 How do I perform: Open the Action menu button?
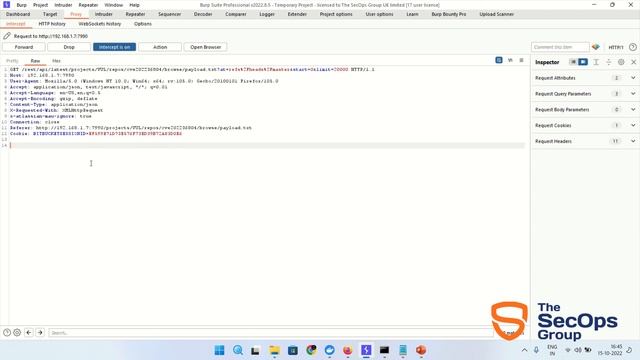pyautogui.click(x=160, y=47)
